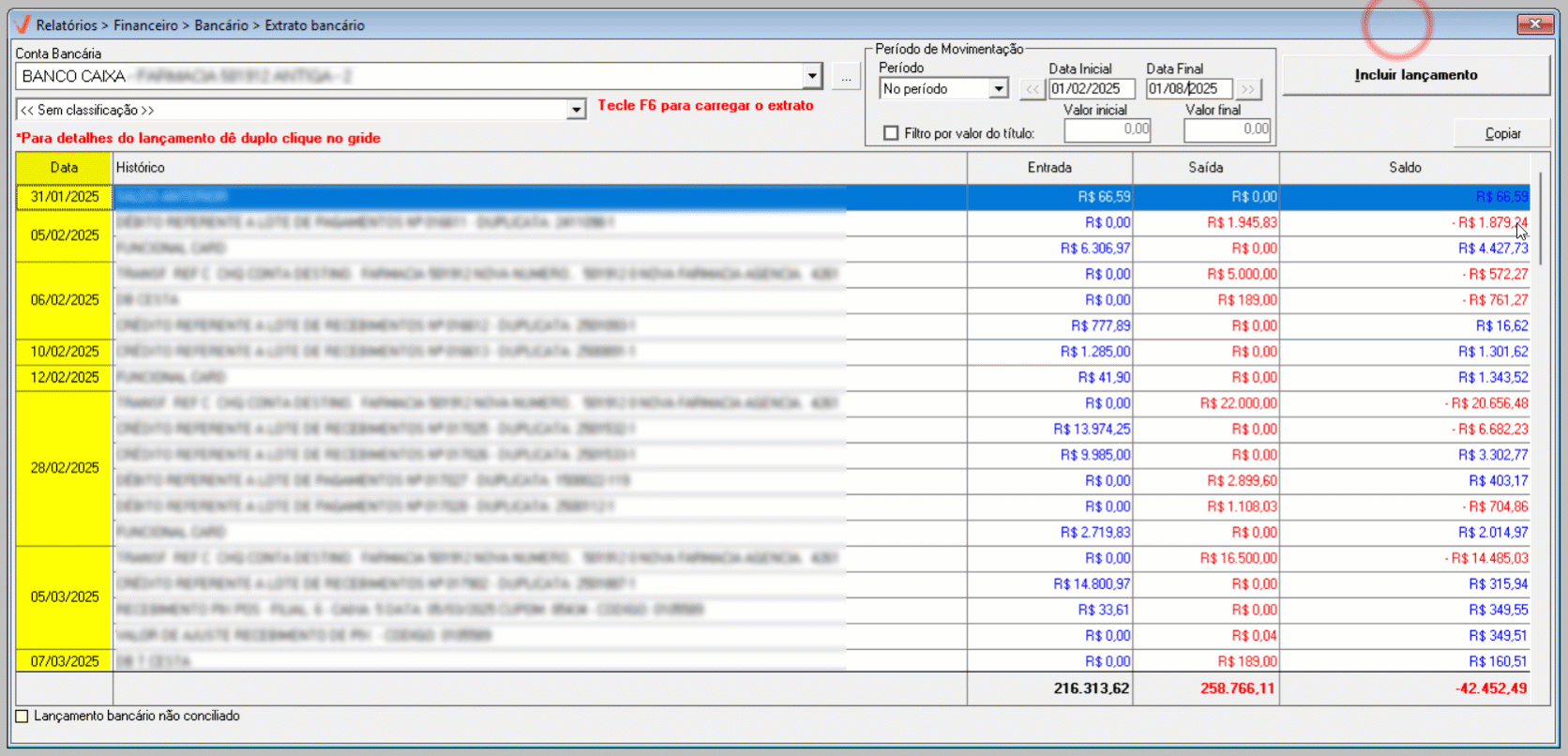Screen dimensions: 1568x756
Task: Toggle Lançamento bancário não conciliado checkbox
Action: coord(23,717)
